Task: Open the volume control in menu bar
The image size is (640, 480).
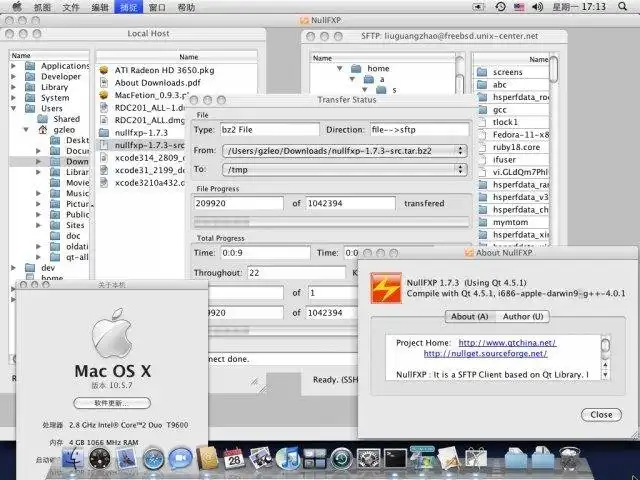Action: click(x=538, y=7)
